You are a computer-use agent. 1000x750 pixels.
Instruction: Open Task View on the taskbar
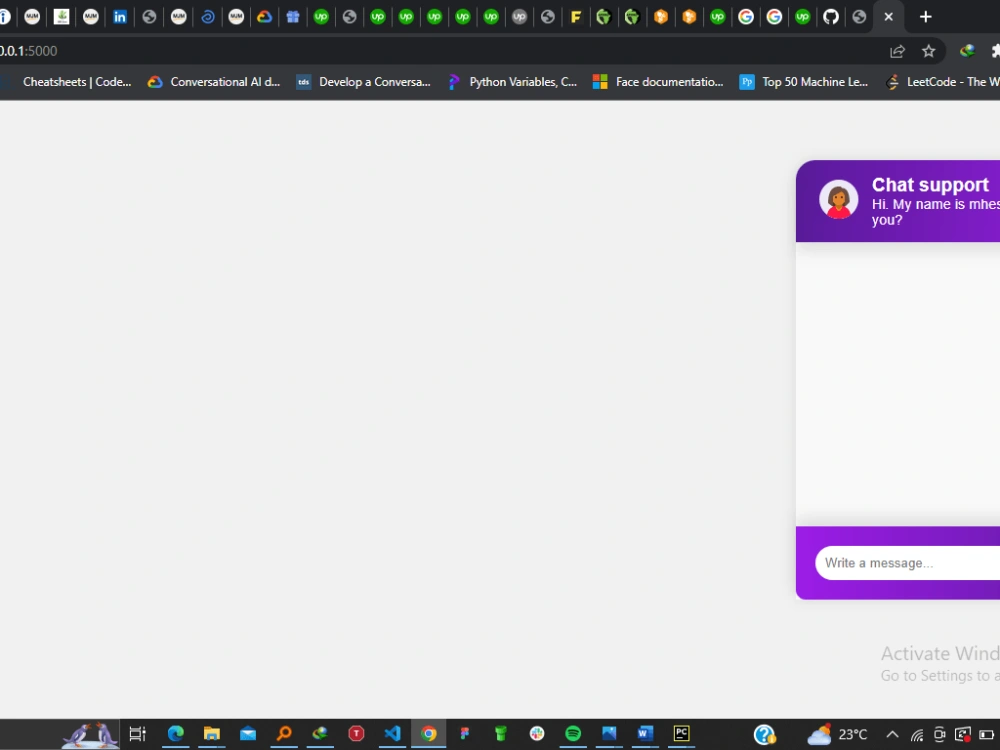coord(137,734)
